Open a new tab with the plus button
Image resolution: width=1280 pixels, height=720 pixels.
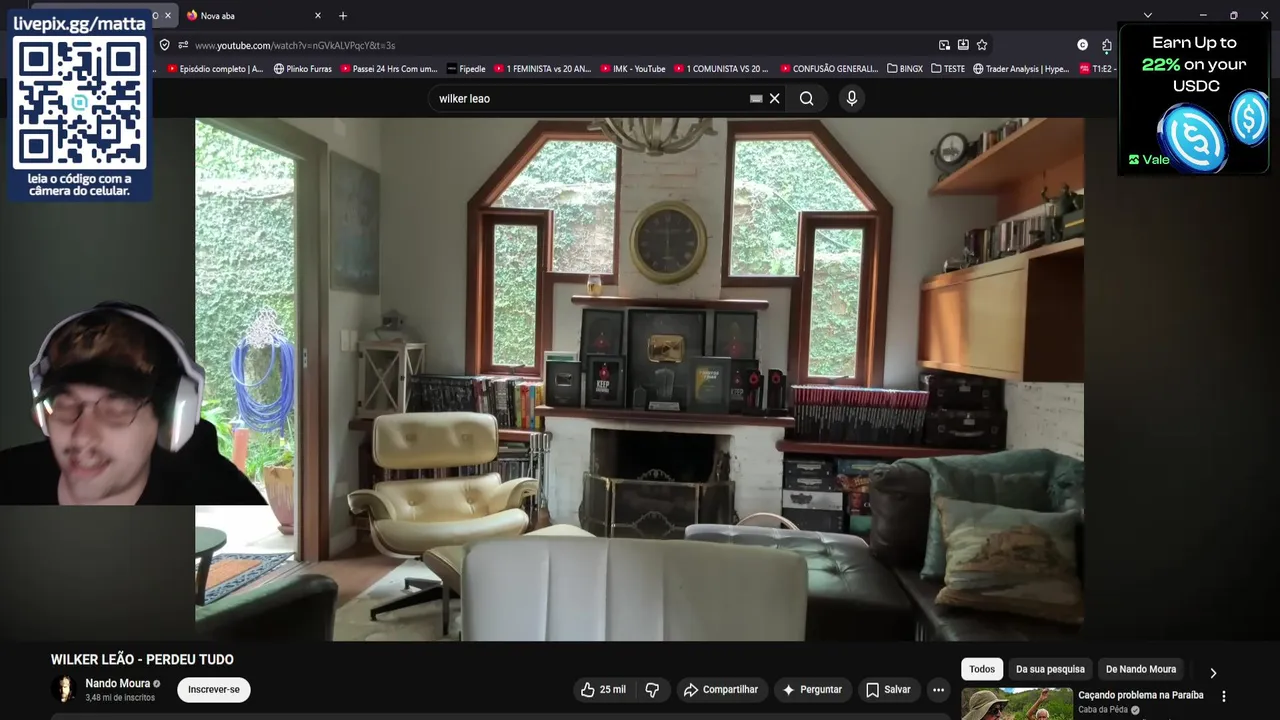click(343, 16)
